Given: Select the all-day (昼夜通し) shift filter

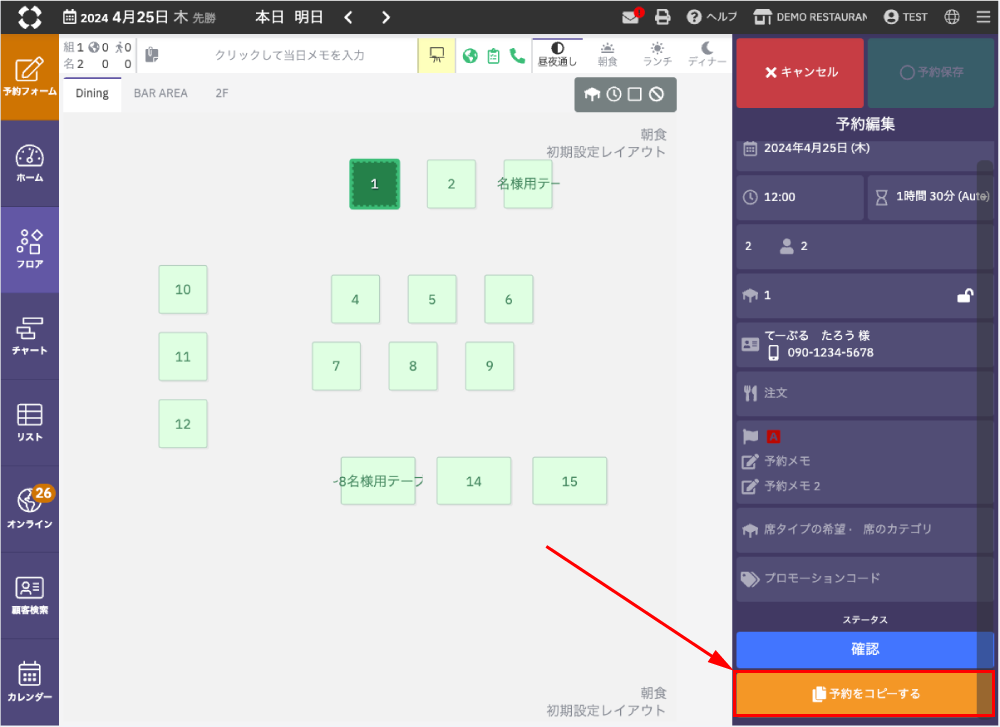Looking at the screenshot, I should 557,54.
